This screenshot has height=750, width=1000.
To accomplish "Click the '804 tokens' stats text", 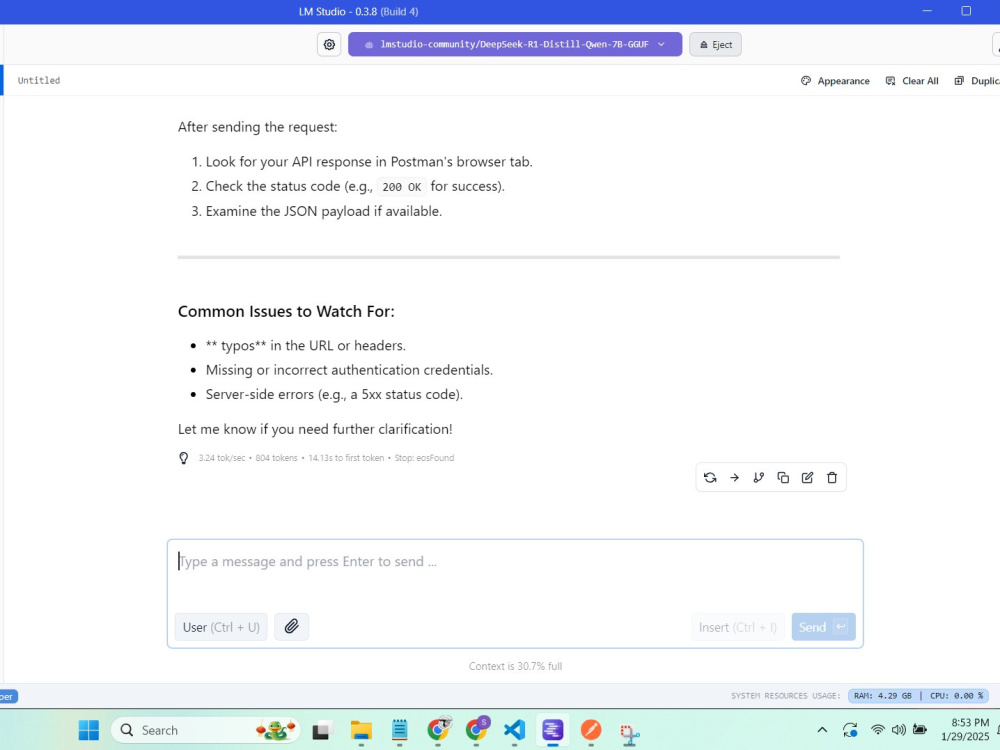I will 276,458.
